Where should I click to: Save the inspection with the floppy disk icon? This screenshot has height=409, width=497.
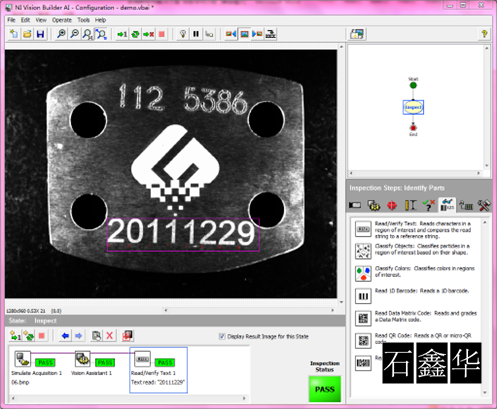(x=40, y=34)
